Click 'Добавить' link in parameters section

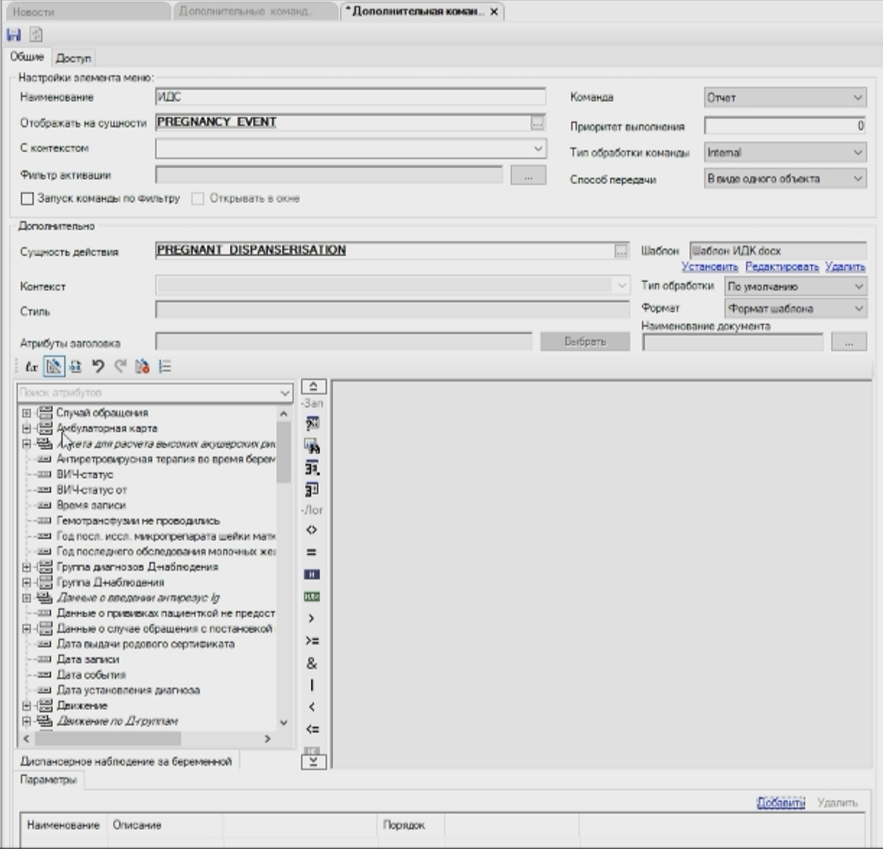click(x=780, y=802)
